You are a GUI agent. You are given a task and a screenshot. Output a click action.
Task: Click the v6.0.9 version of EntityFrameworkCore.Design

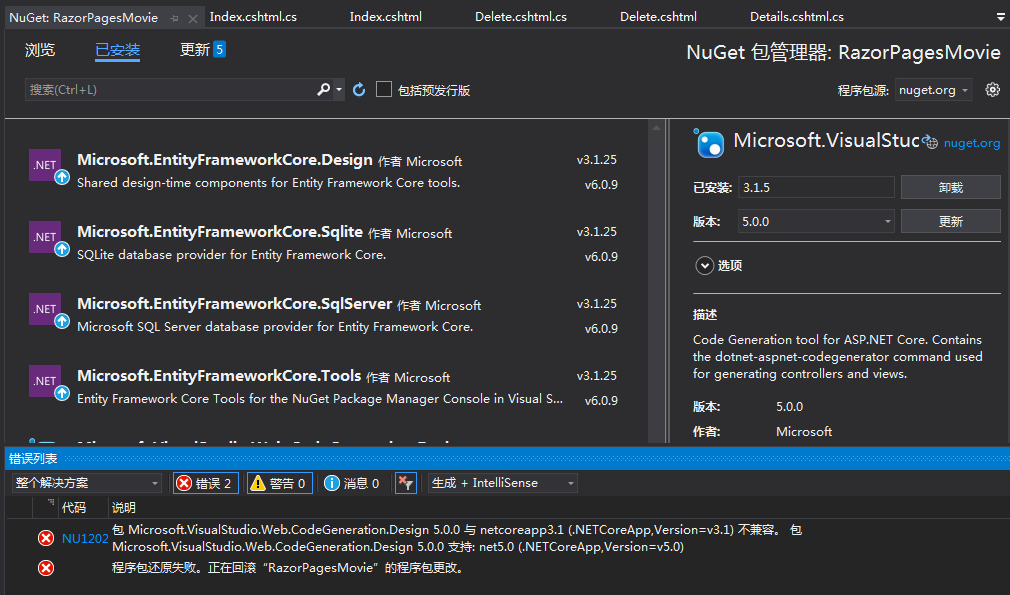(601, 185)
